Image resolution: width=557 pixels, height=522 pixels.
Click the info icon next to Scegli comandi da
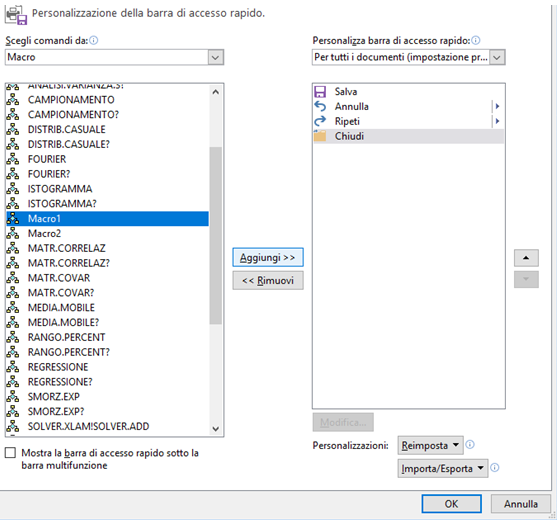(93, 41)
